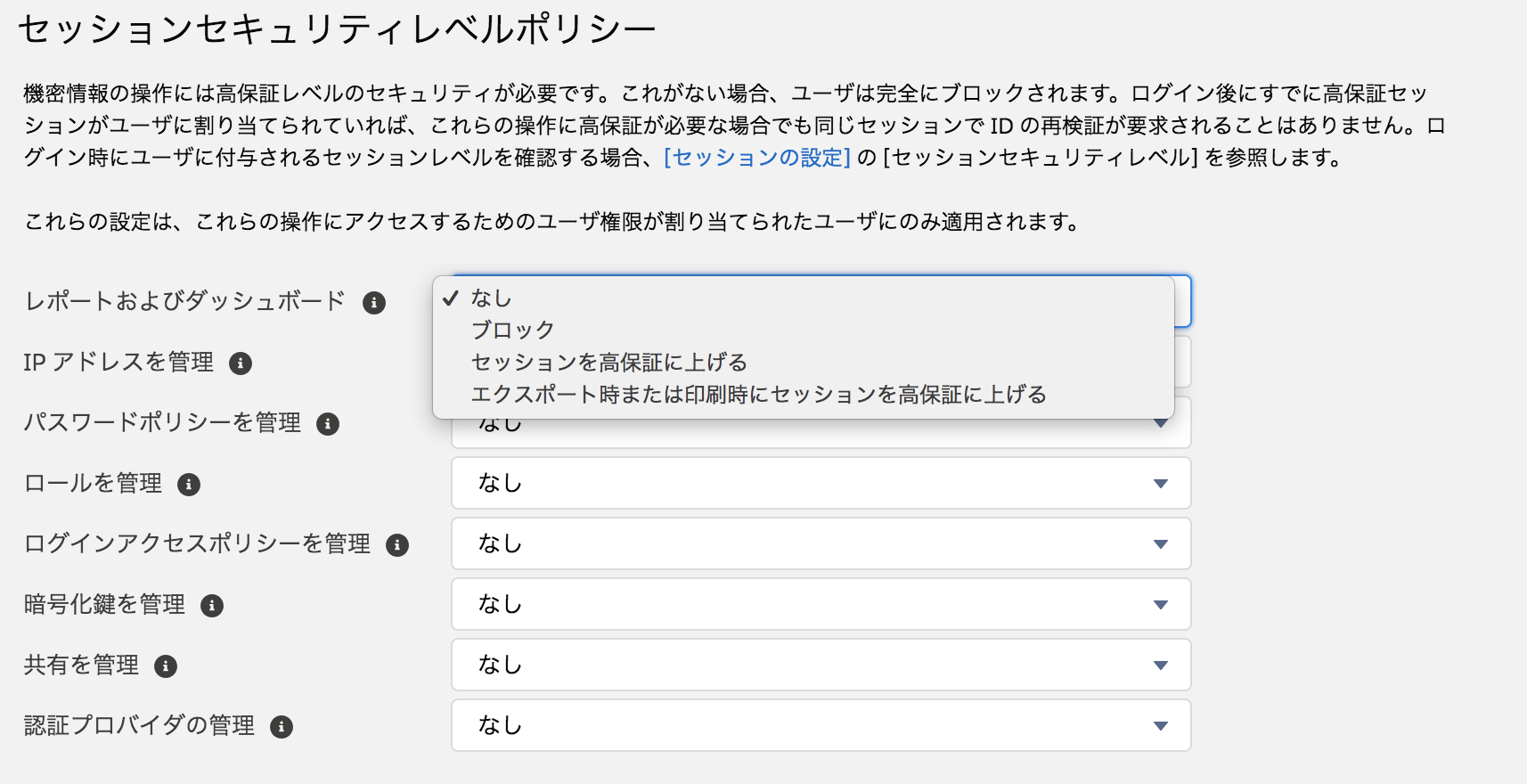Expand ログインアクセスポリシーを管理 dropdown arrow
The height and width of the screenshot is (784, 1527).
point(1160,543)
